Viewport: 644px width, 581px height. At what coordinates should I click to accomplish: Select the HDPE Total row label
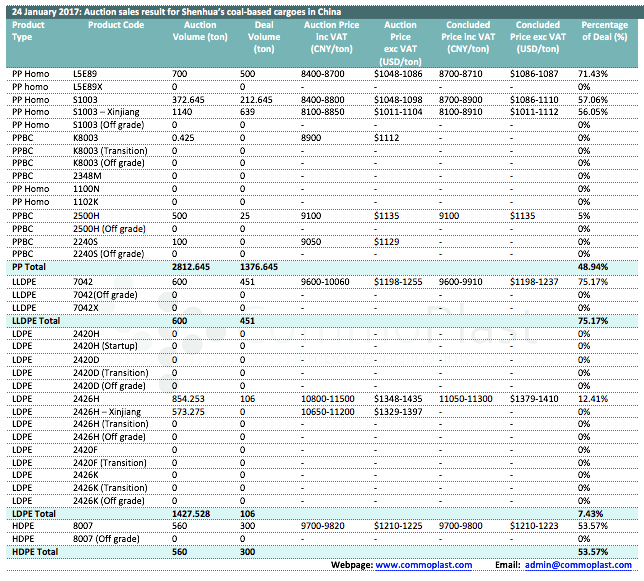click(x=34, y=552)
